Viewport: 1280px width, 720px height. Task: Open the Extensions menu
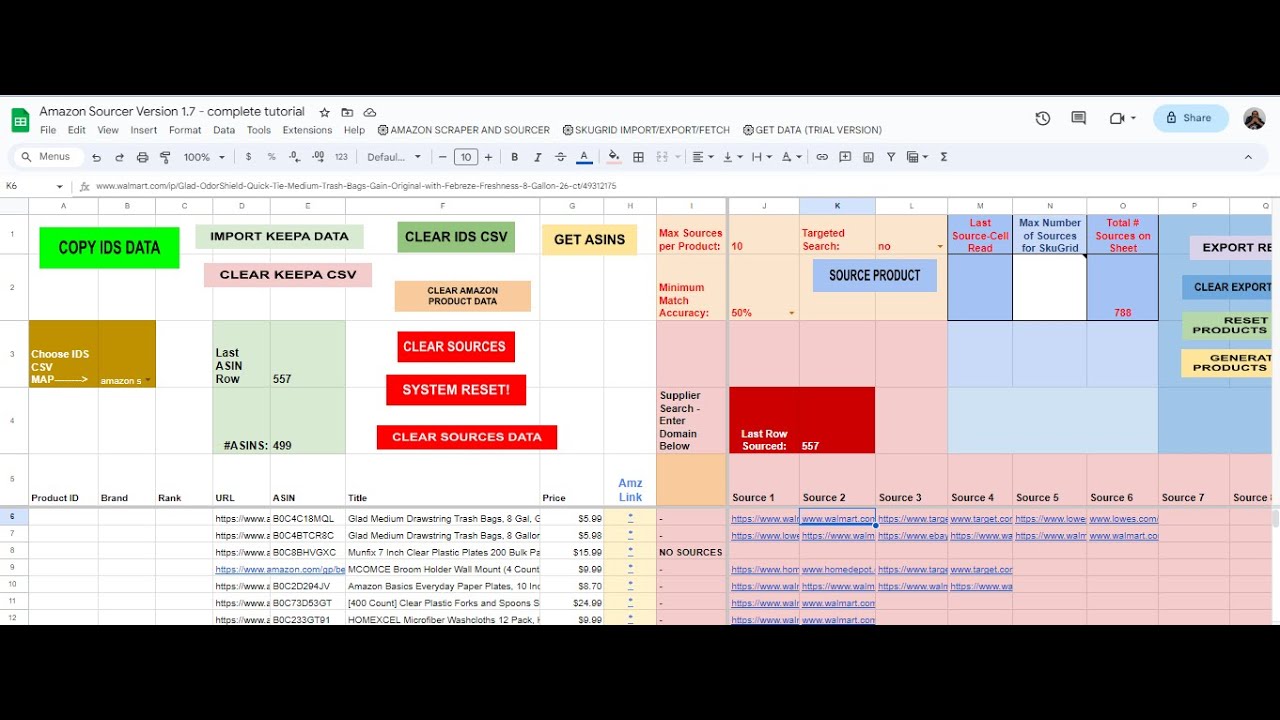coord(307,129)
